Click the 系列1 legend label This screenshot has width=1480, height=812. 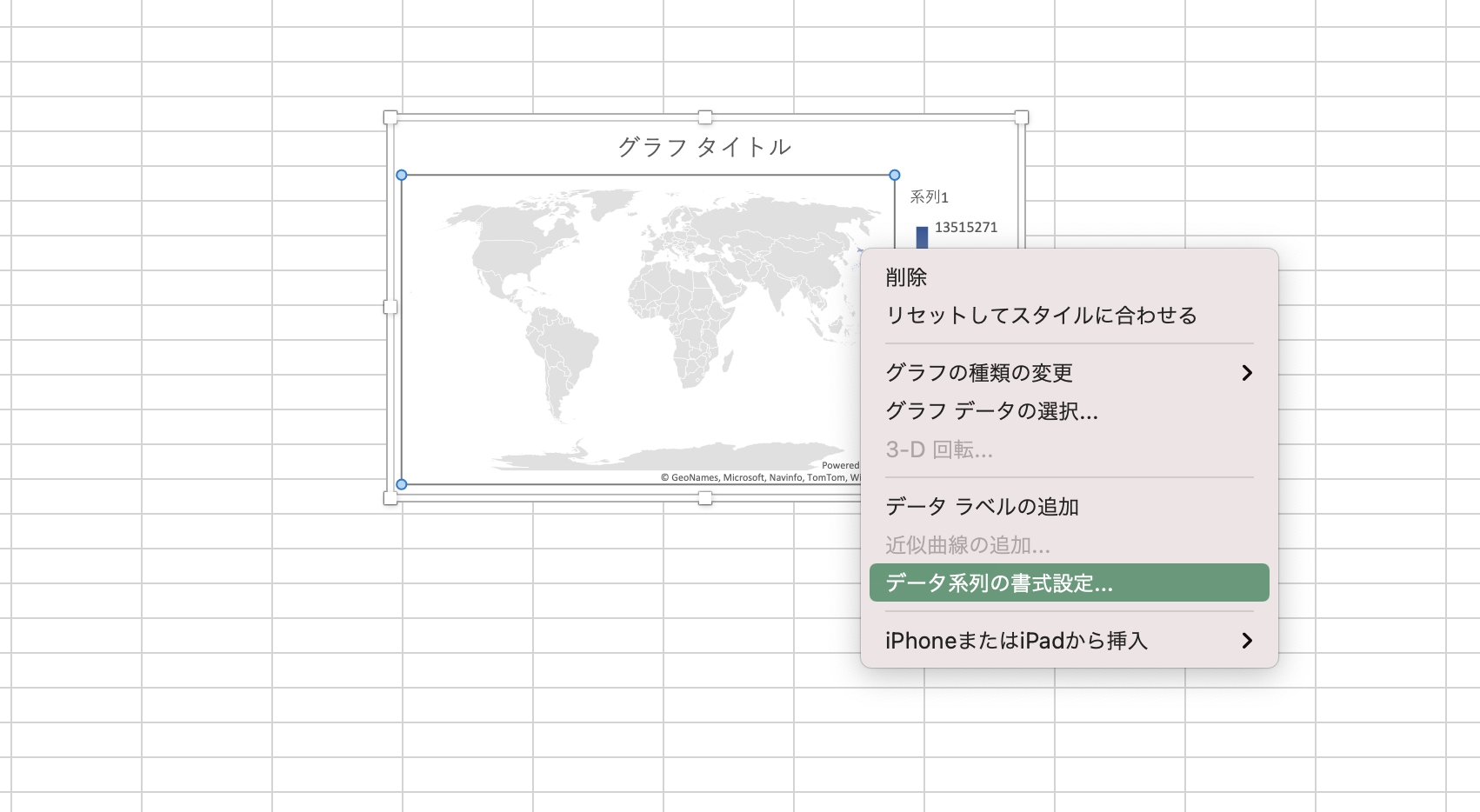(x=929, y=197)
